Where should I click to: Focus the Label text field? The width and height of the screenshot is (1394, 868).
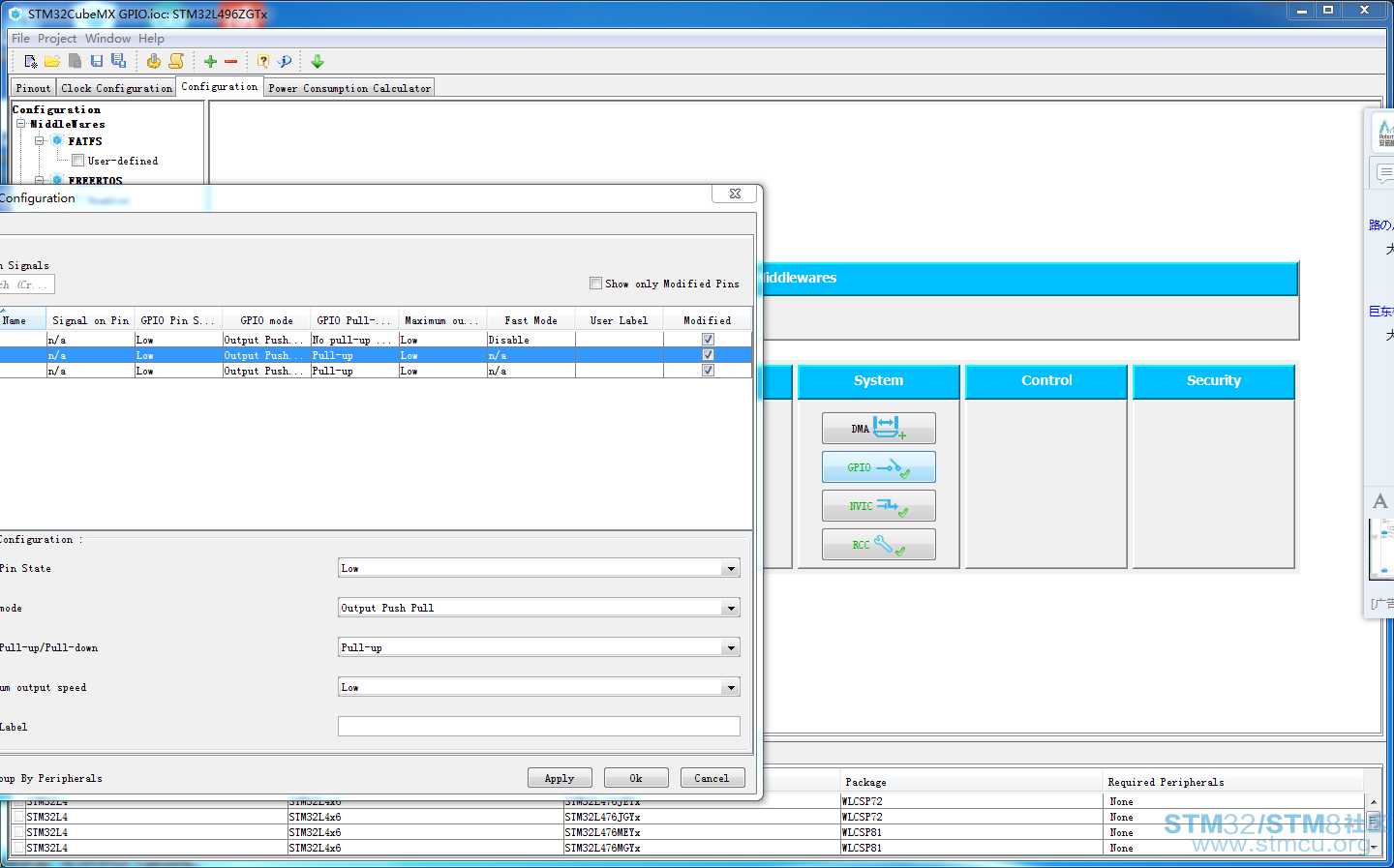(x=539, y=727)
